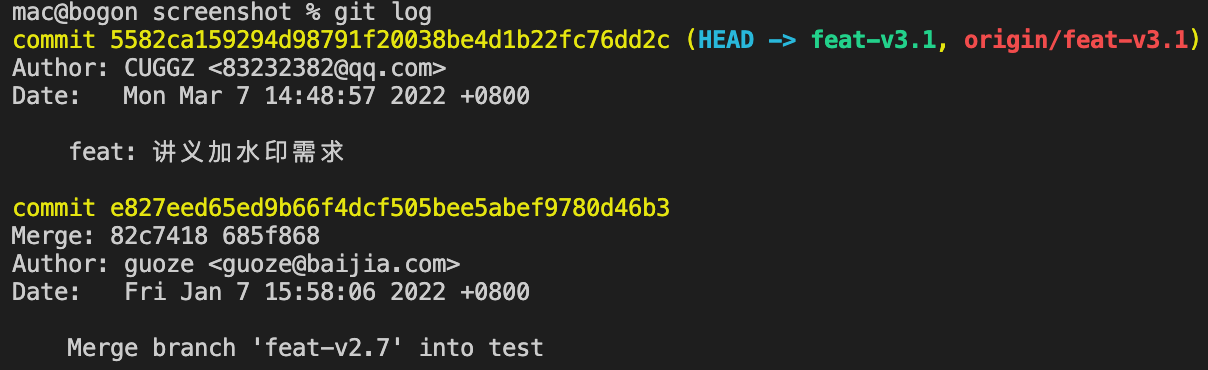Select the HEAD pointer label

pyautogui.click(x=728, y=40)
